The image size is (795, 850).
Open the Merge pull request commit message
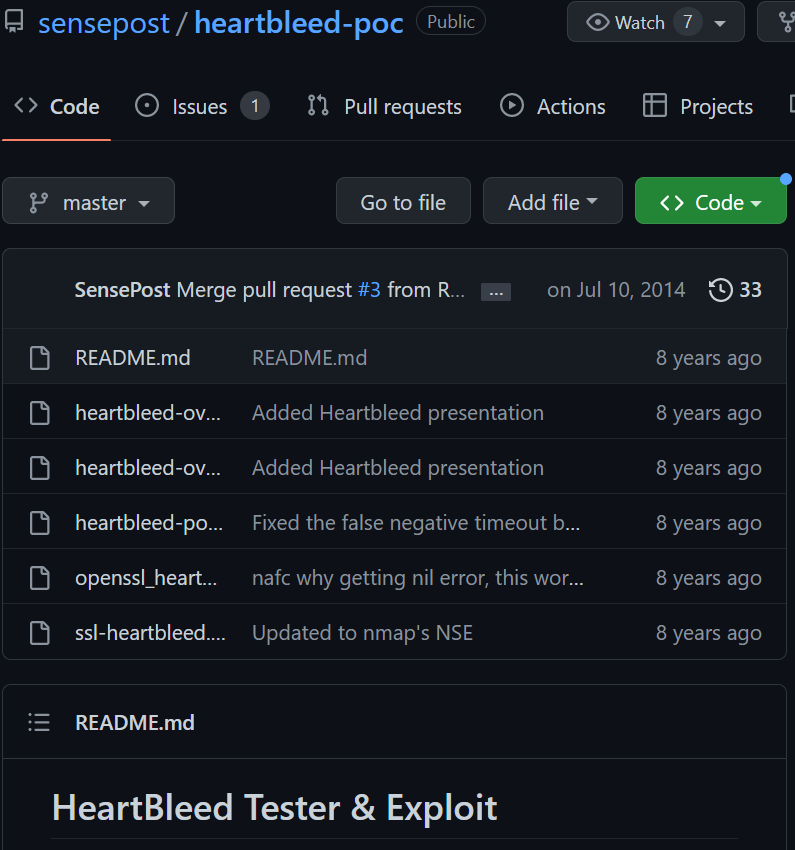[264, 290]
